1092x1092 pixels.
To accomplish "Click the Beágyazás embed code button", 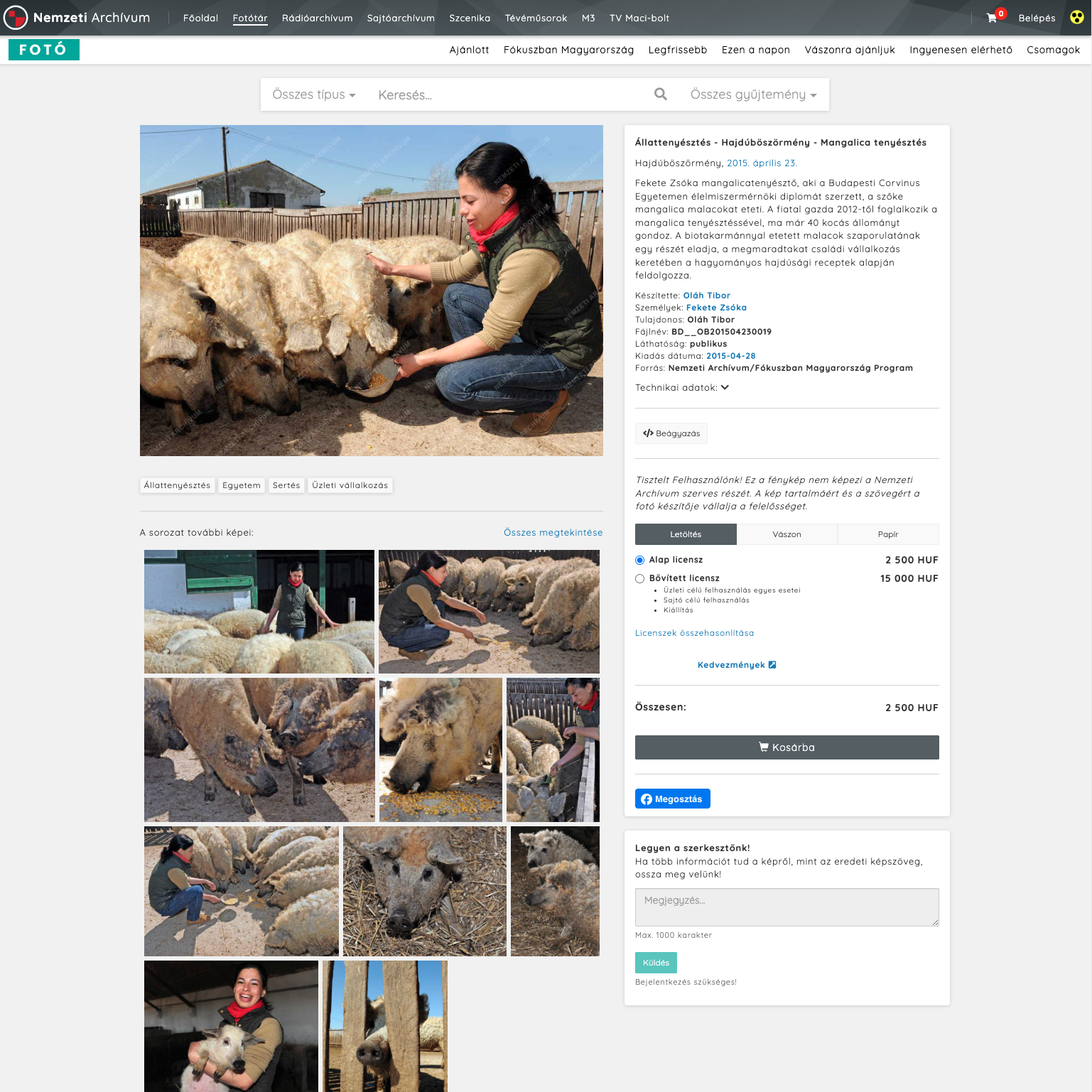I will 671,433.
